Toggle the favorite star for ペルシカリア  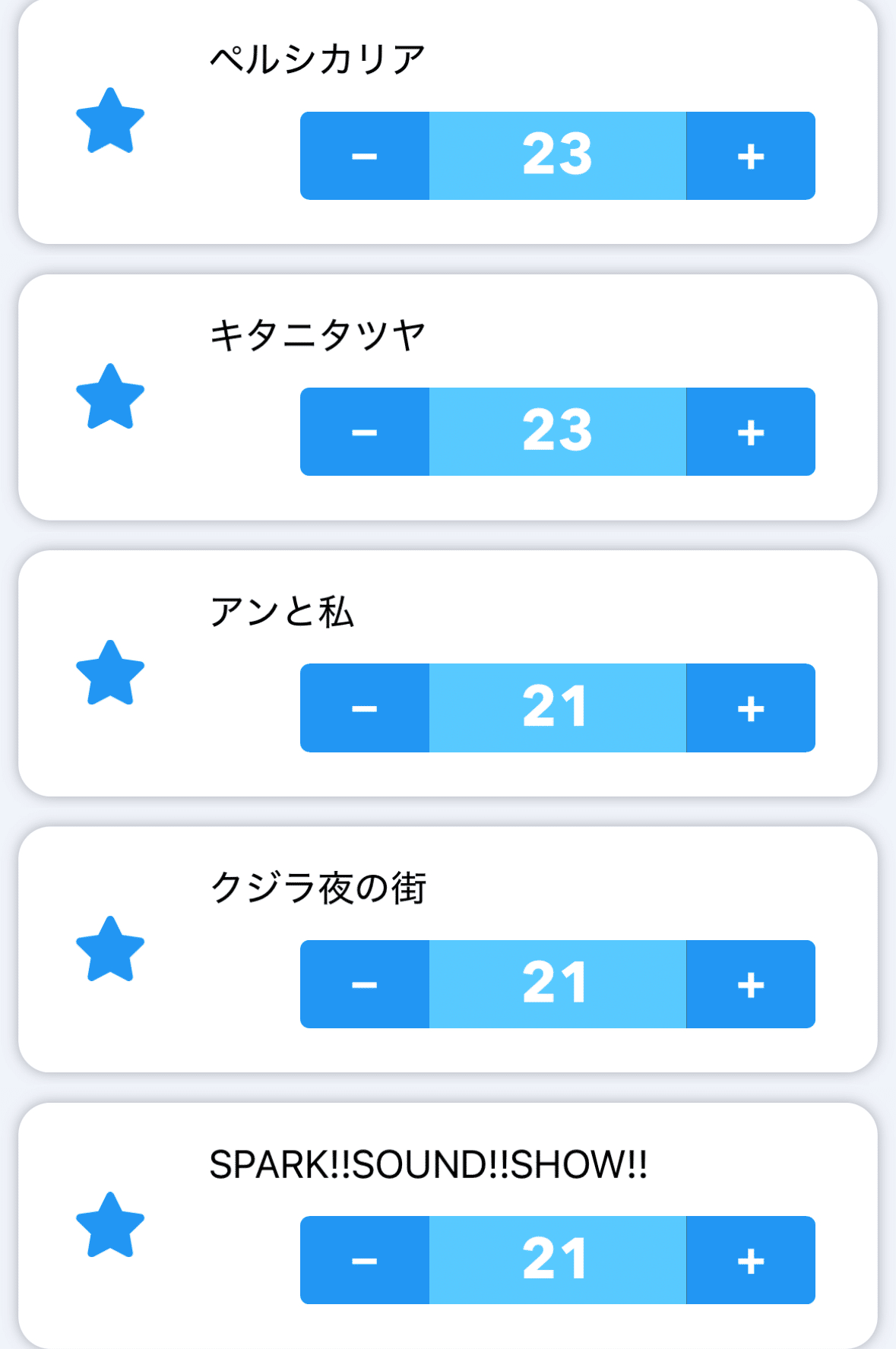pos(110,122)
